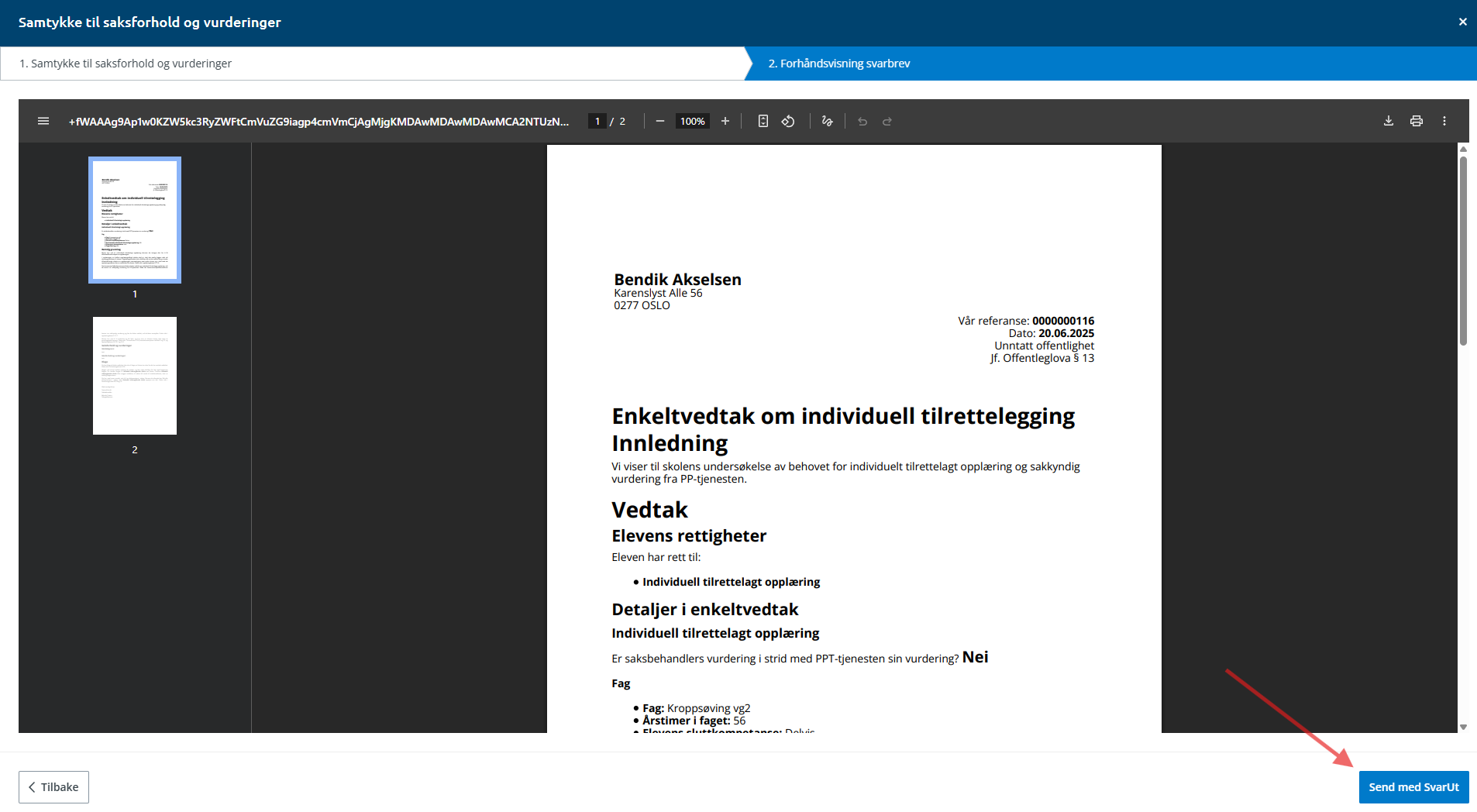1477x812 pixels.
Task: Click the Innledning heading
Action: [670, 443]
